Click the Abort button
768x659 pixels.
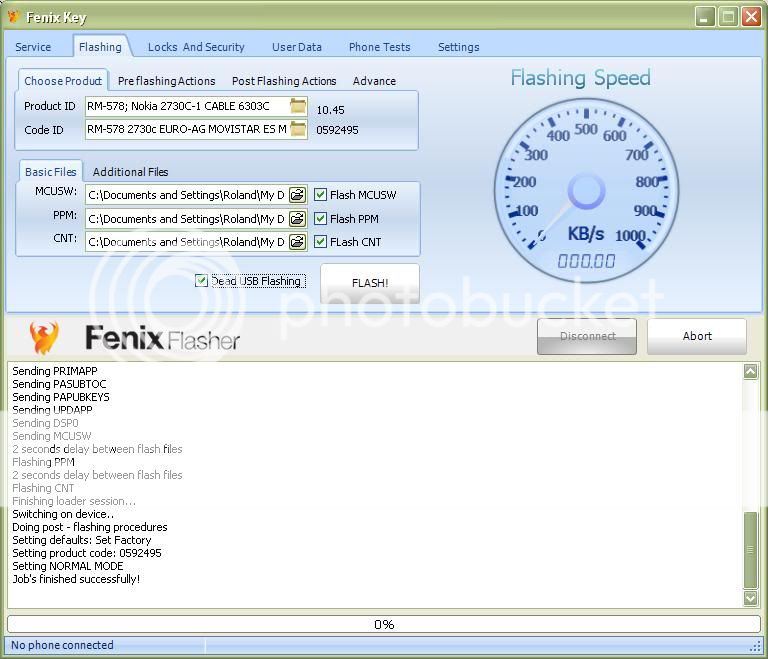pyautogui.click(x=697, y=336)
